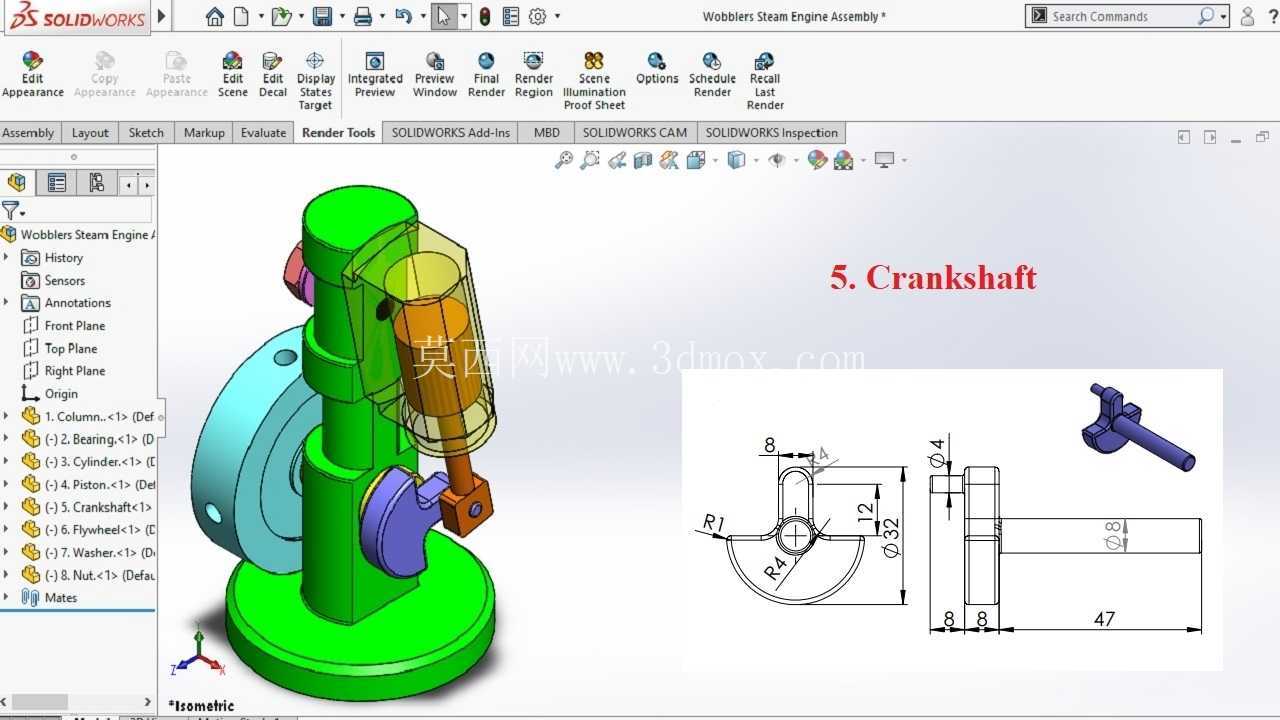Open the Save dropdown arrow
Viewport: 1280px width, 720px height.
point(342,16)
